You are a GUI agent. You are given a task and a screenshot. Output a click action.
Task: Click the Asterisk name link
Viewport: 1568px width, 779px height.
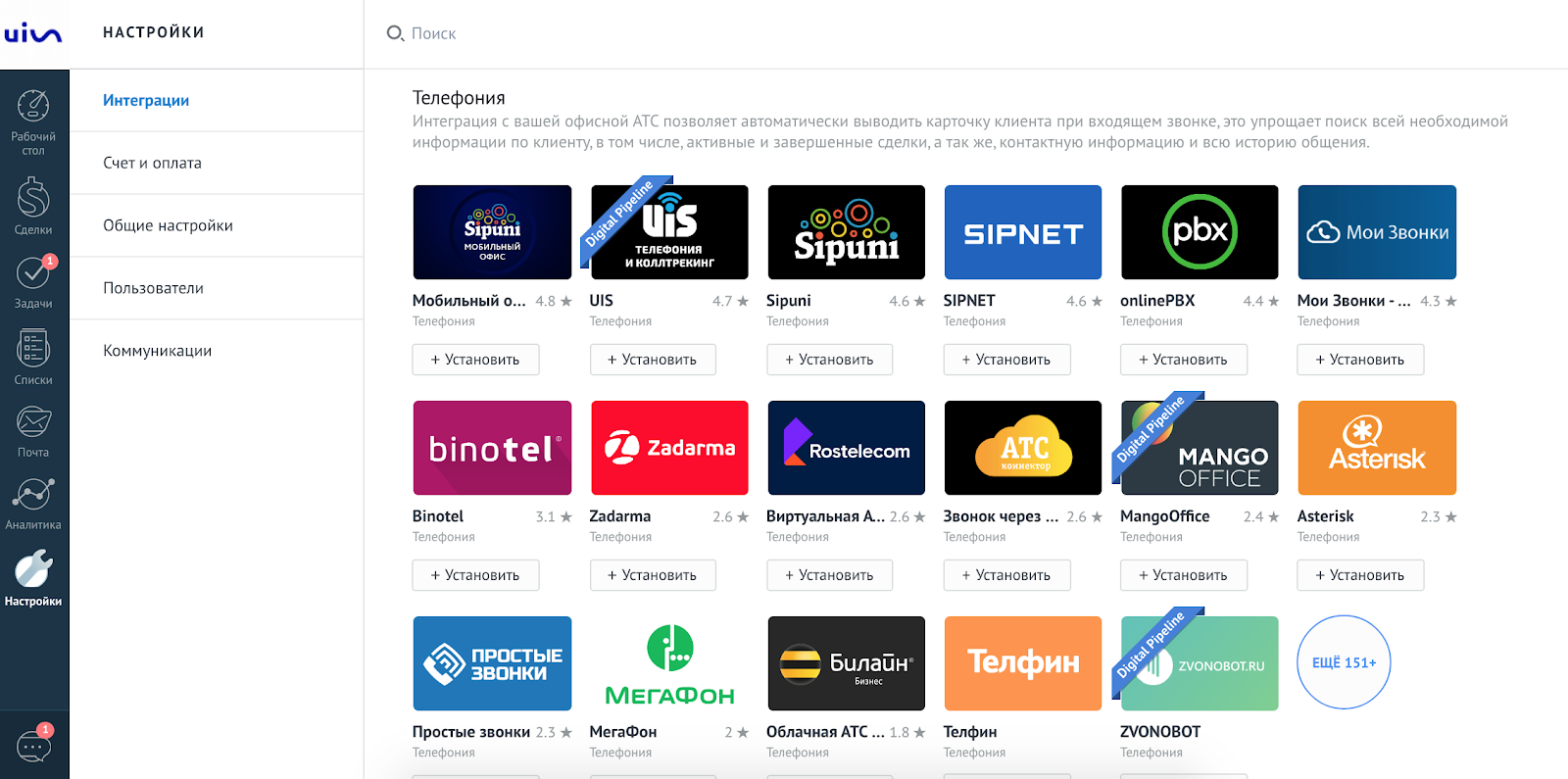pos(1325,516)
